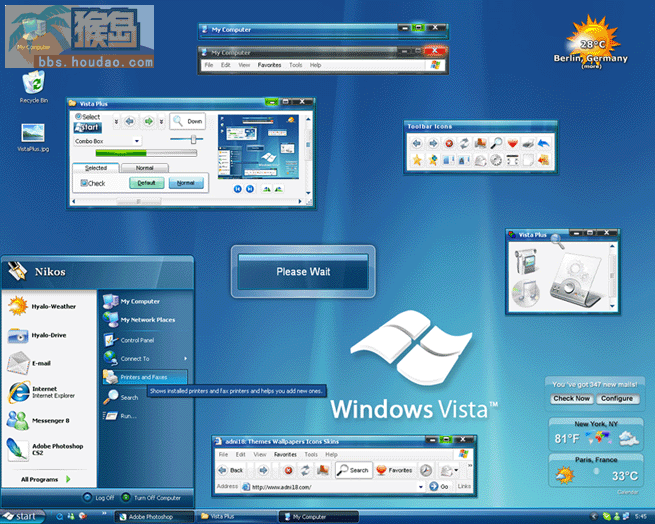This screenshot has width=655, height=524.
Task: Switch to the Selected tab
Action: (96, 168)
